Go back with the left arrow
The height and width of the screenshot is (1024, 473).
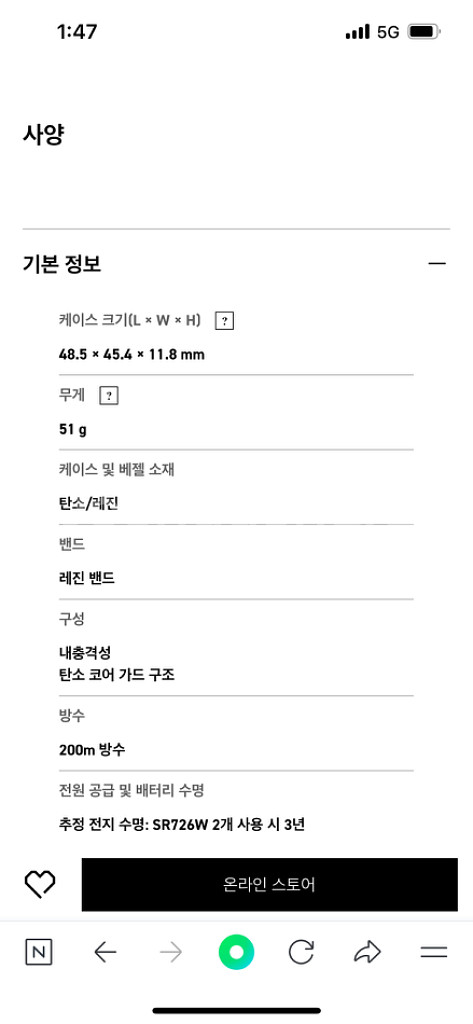click(105, 953)
